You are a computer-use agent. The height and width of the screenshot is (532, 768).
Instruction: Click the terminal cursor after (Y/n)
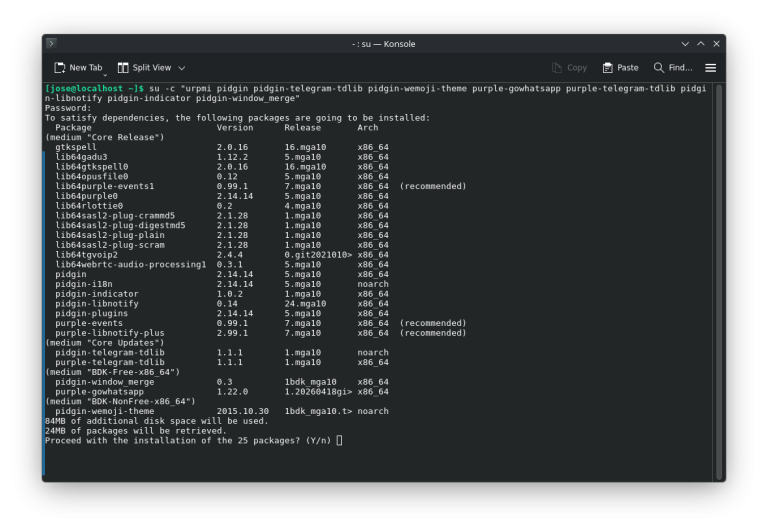point(339,441)
